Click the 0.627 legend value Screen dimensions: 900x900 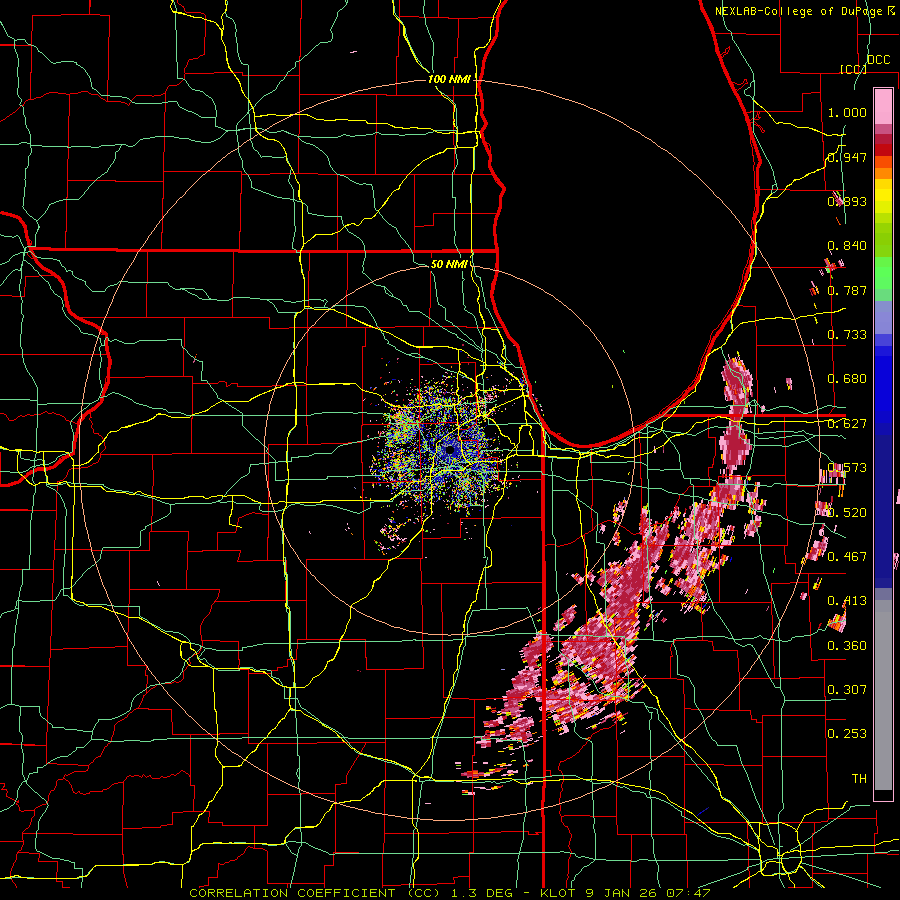click(x=847, y=424)
